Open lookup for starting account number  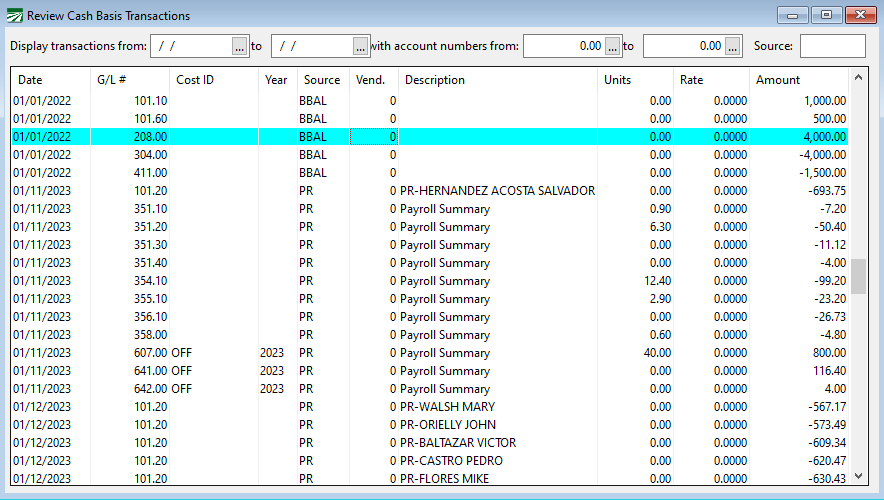(613, 47)
